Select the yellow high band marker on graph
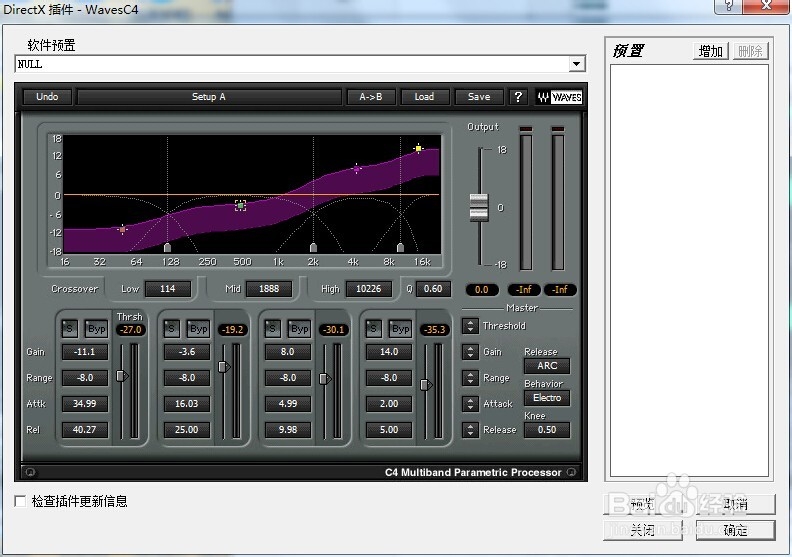This screenshot has height=557, width=792. [418, 148]
